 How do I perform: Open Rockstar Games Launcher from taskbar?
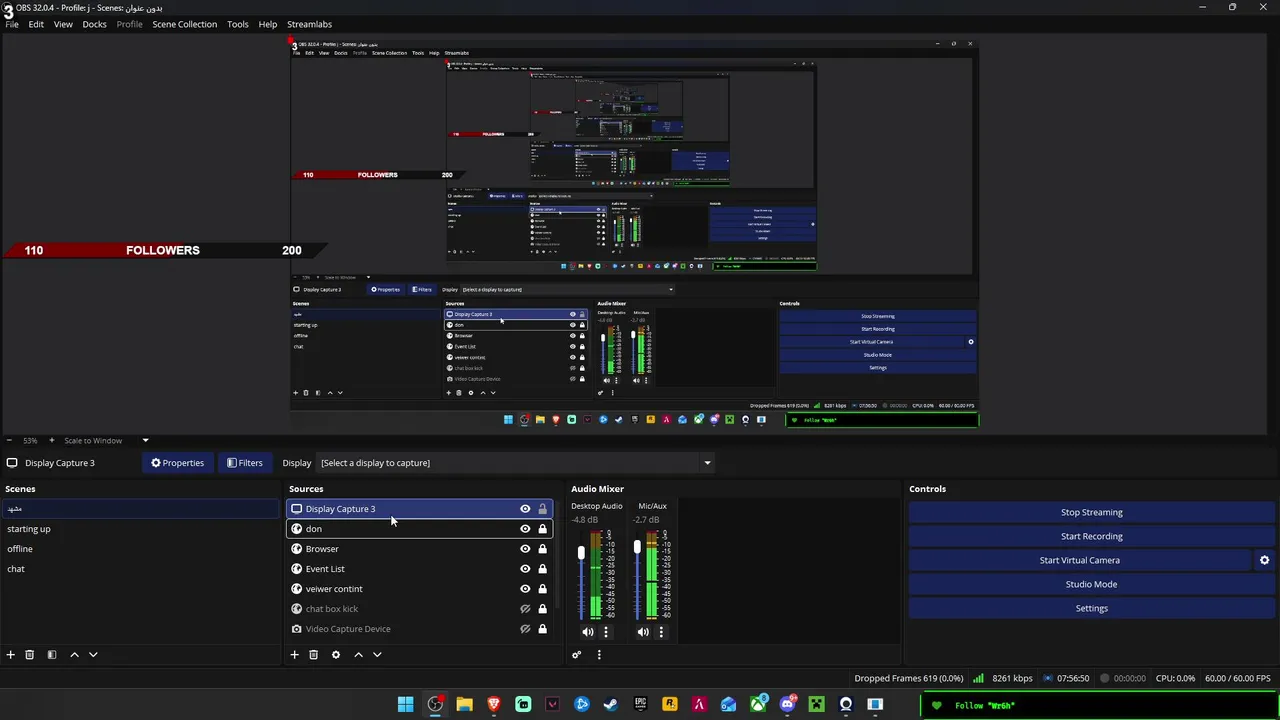669,705
